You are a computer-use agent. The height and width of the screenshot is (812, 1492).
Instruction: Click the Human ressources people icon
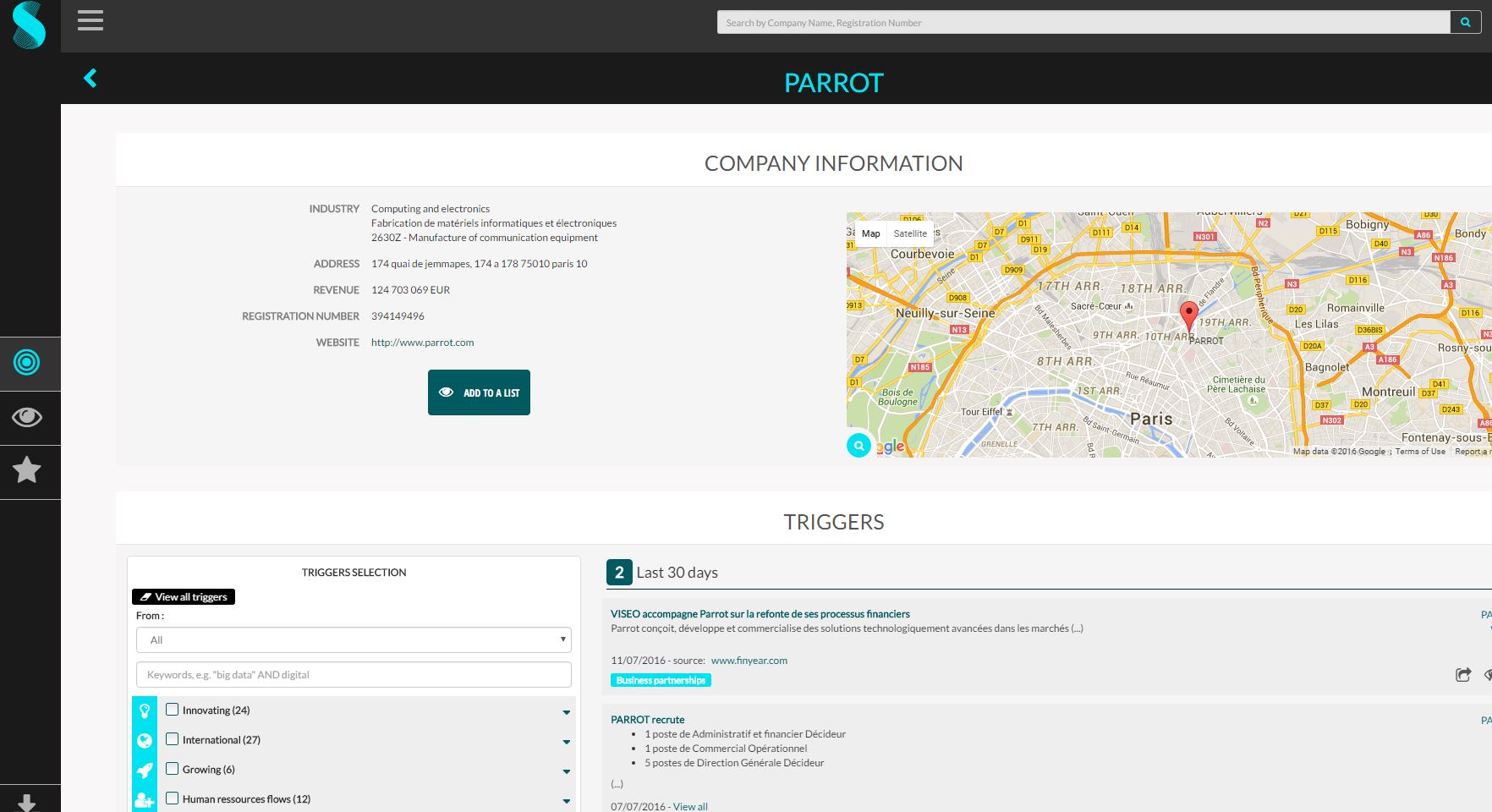145,800
